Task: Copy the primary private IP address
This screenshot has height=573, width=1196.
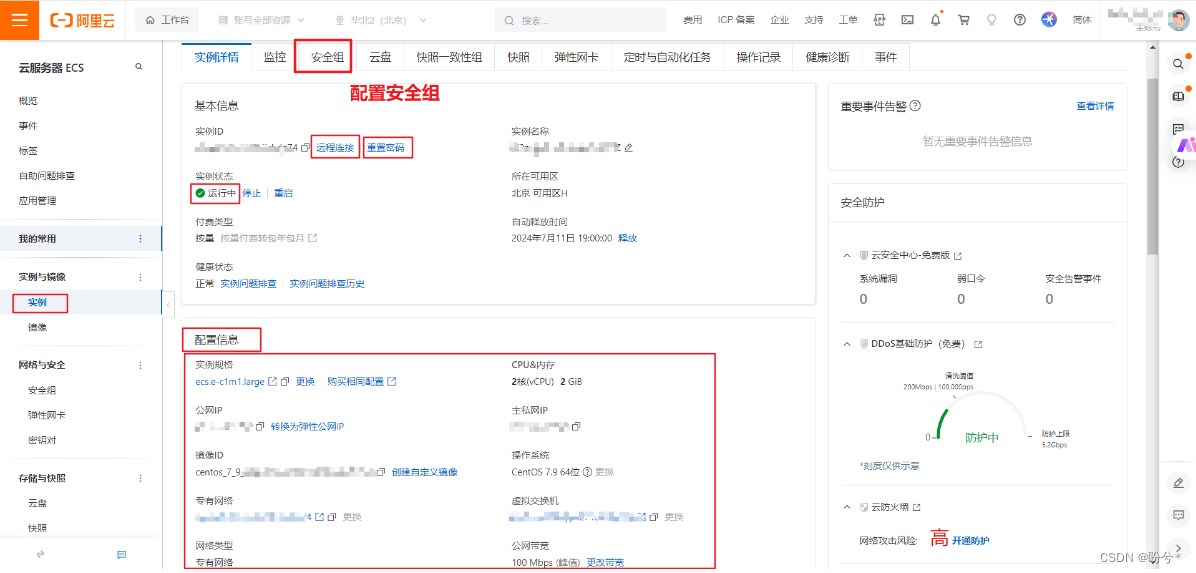Action: point(577,426)
